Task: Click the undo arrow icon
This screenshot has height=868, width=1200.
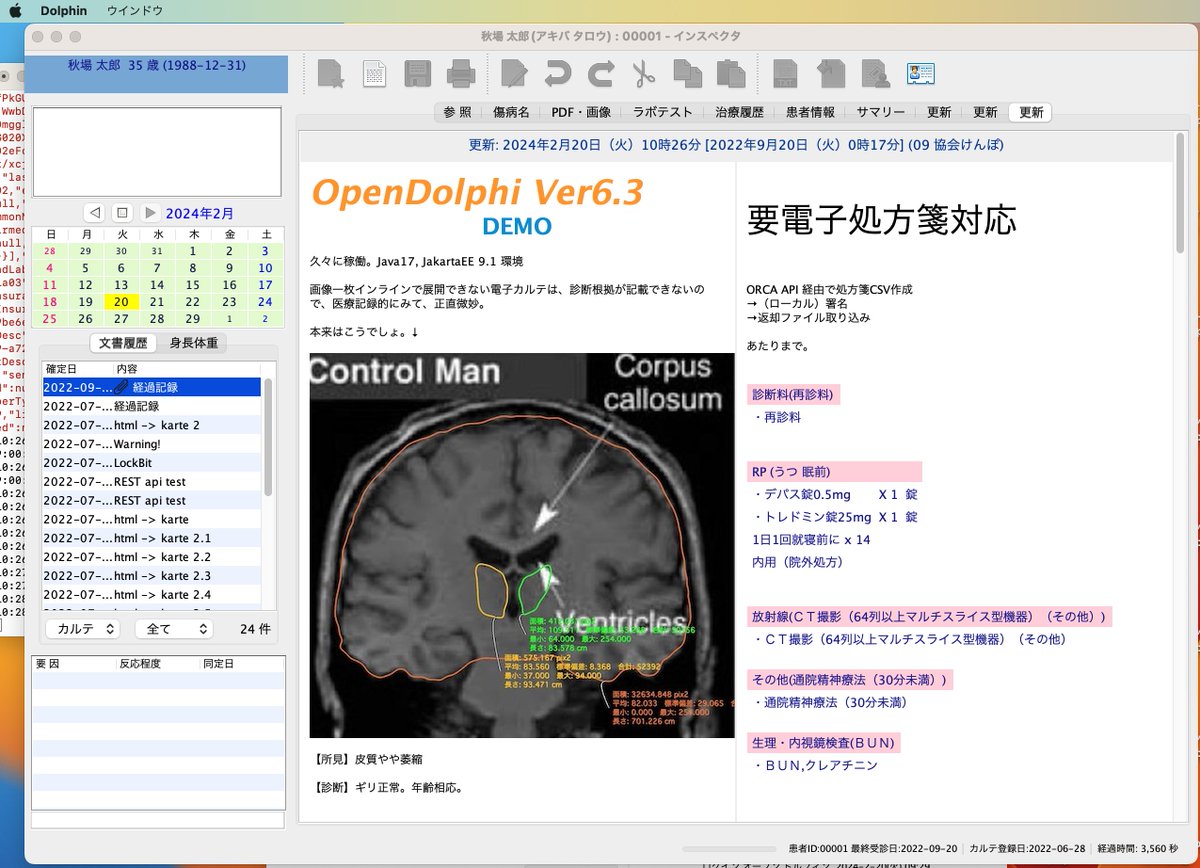Action: pos(557,74)
